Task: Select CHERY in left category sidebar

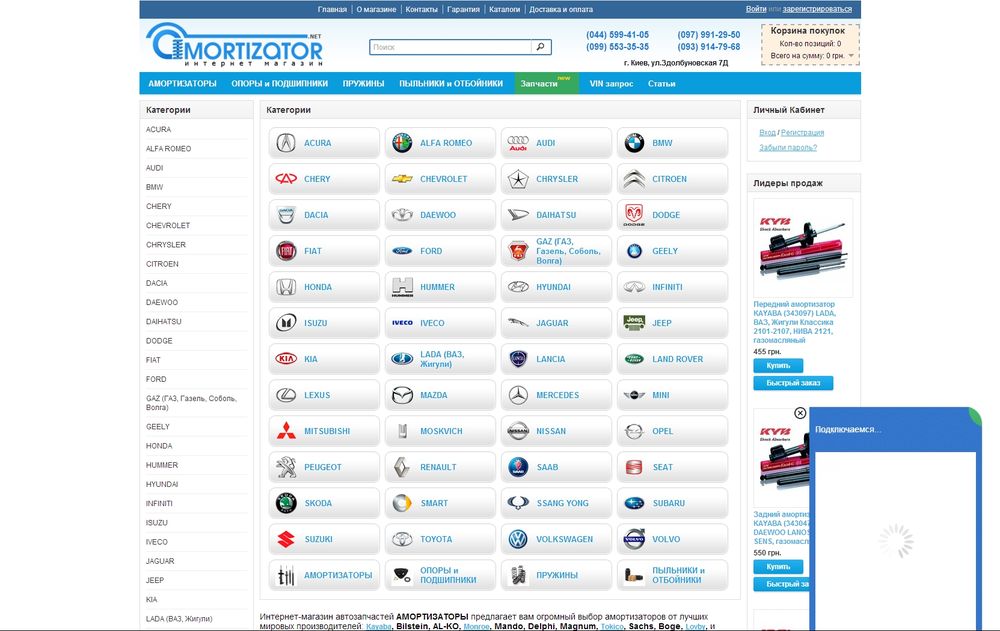Action: coord(158,206)
